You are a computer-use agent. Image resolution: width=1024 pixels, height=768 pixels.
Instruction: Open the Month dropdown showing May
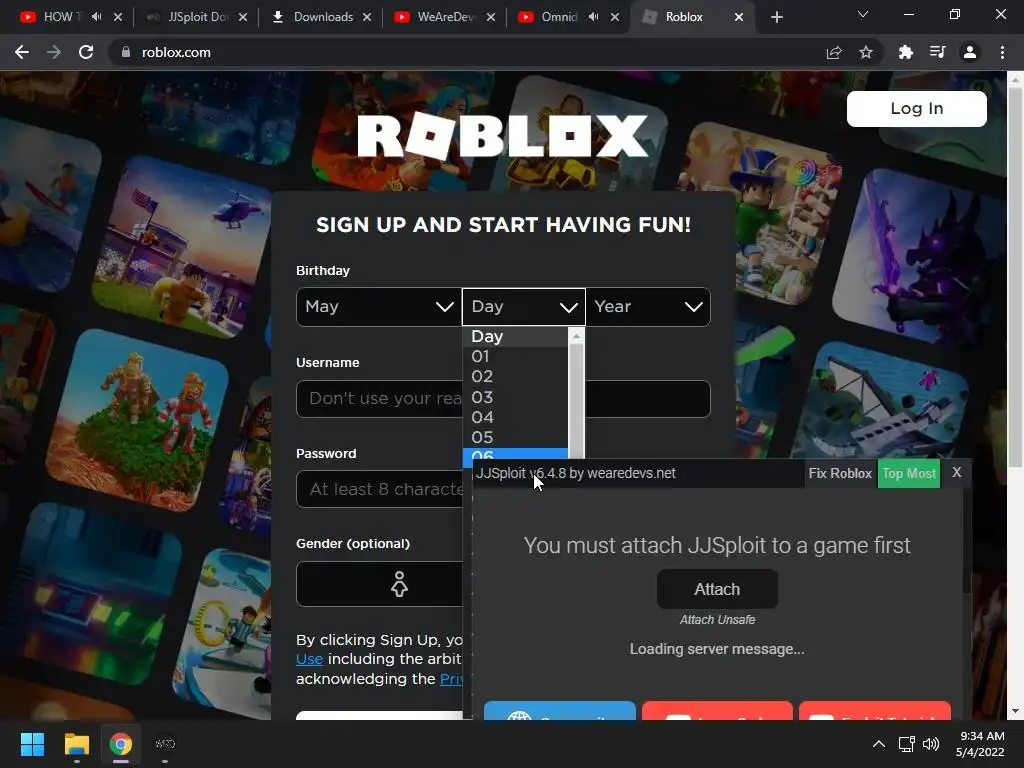pyautogui.click(x=379, y=306)
